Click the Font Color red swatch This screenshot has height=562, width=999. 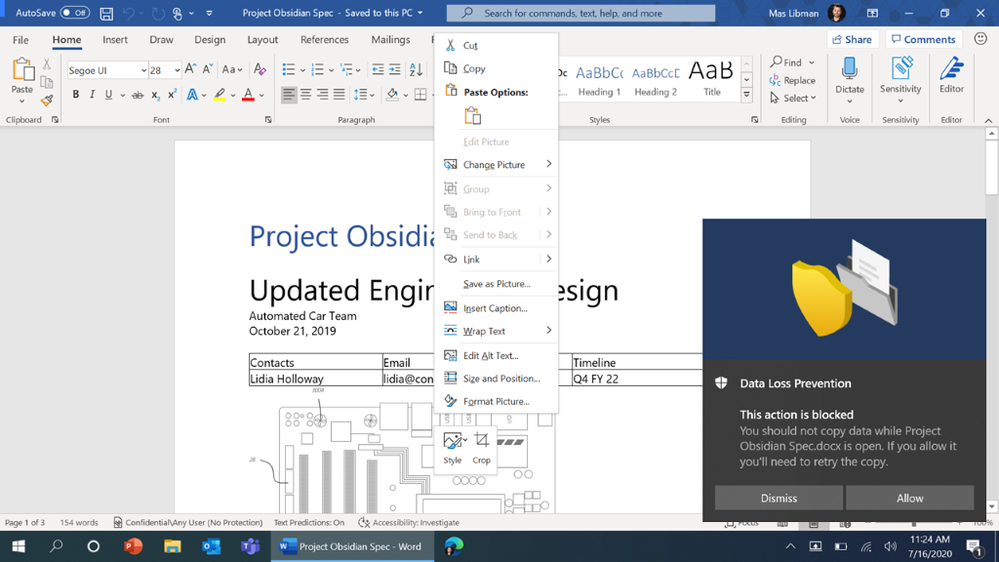pos(248,95)
